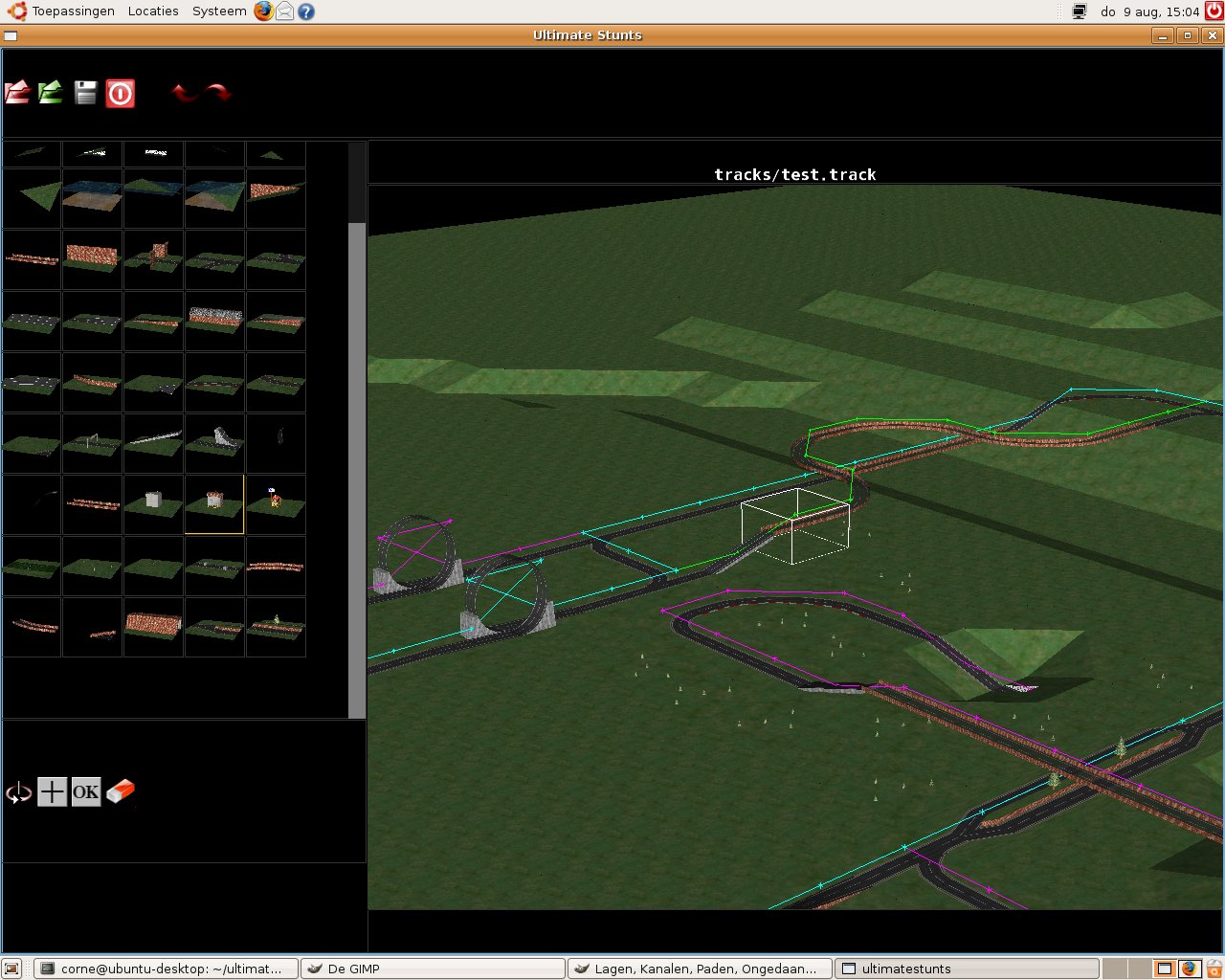
Task: Switch to Lagen, Kanalen, Paden taskbar window
Action: [701, 969]
